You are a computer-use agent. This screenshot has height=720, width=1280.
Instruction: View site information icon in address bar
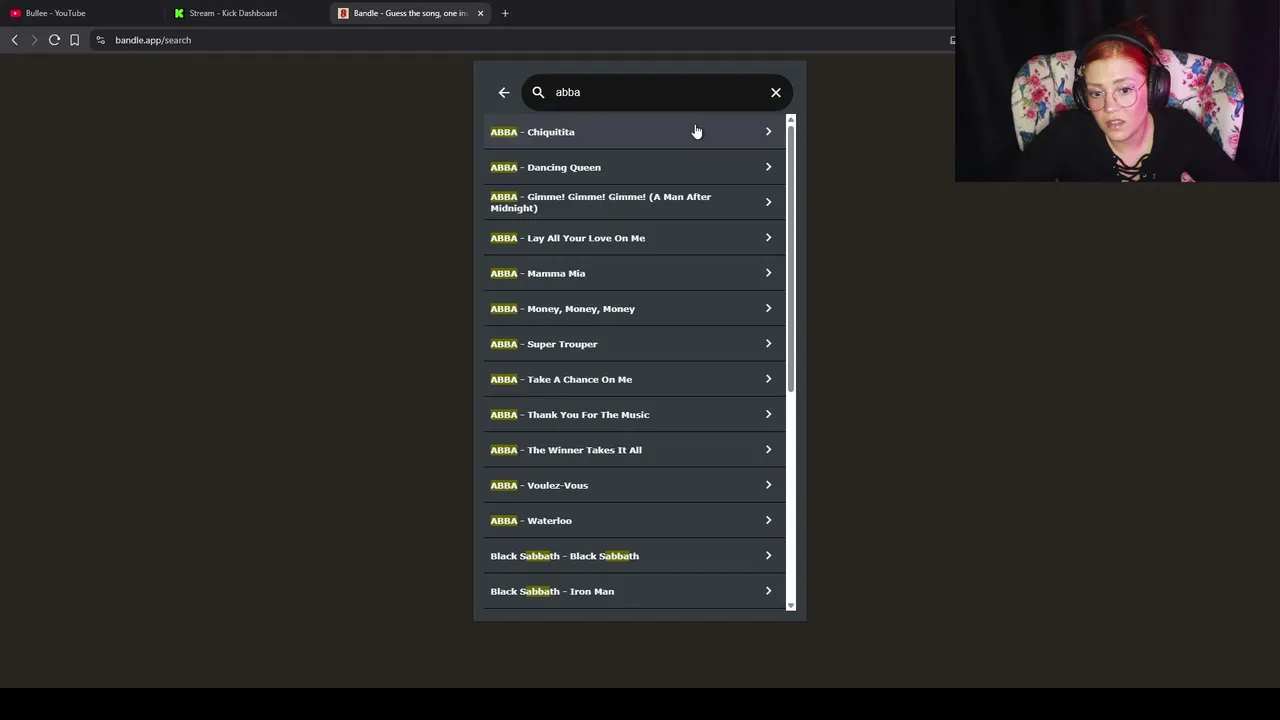[x=100, y=40]
